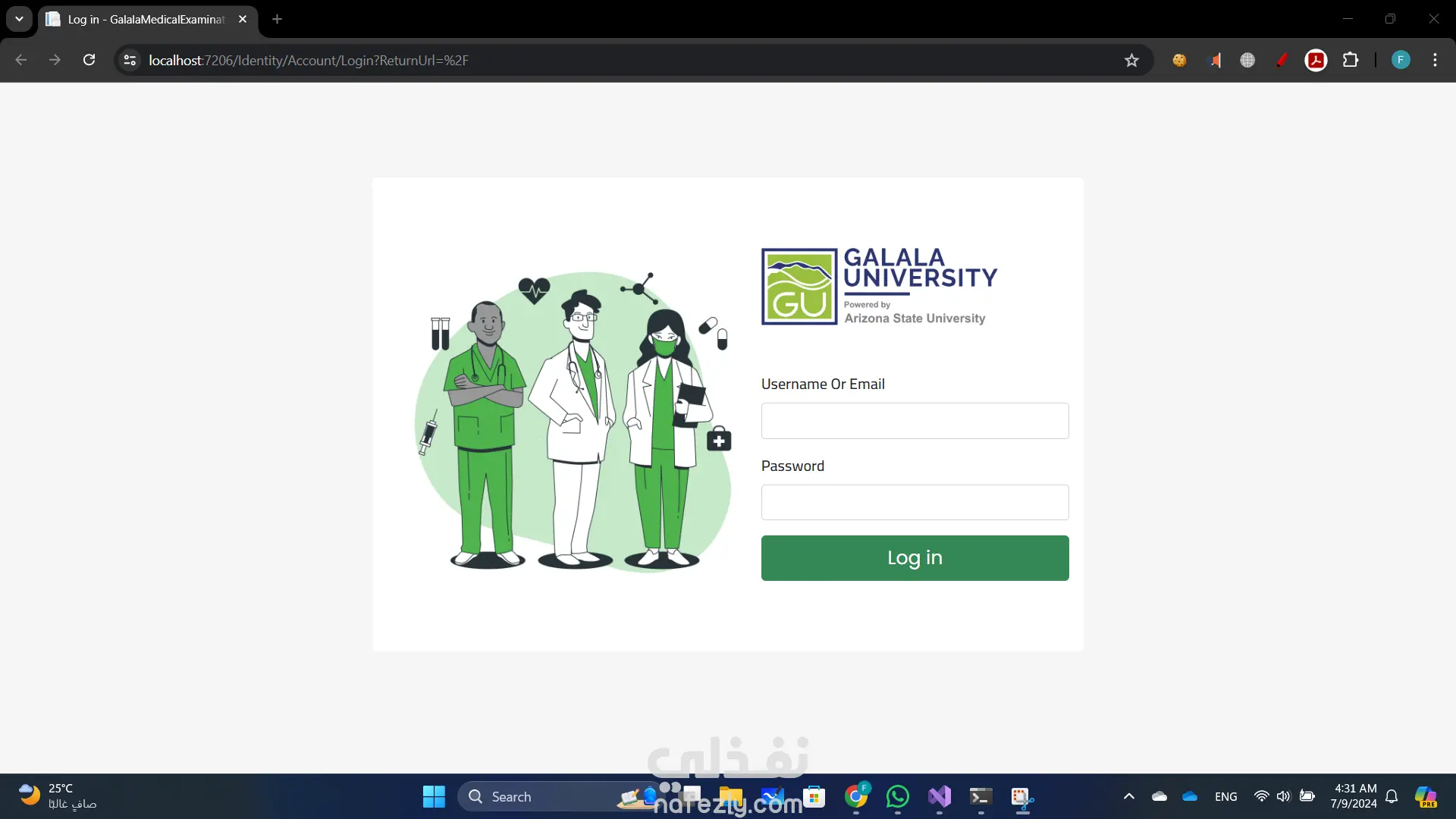The image size is (1456, 819).
Task: Open the browser Extensions puzzle icon
Action: point(1351,60)
